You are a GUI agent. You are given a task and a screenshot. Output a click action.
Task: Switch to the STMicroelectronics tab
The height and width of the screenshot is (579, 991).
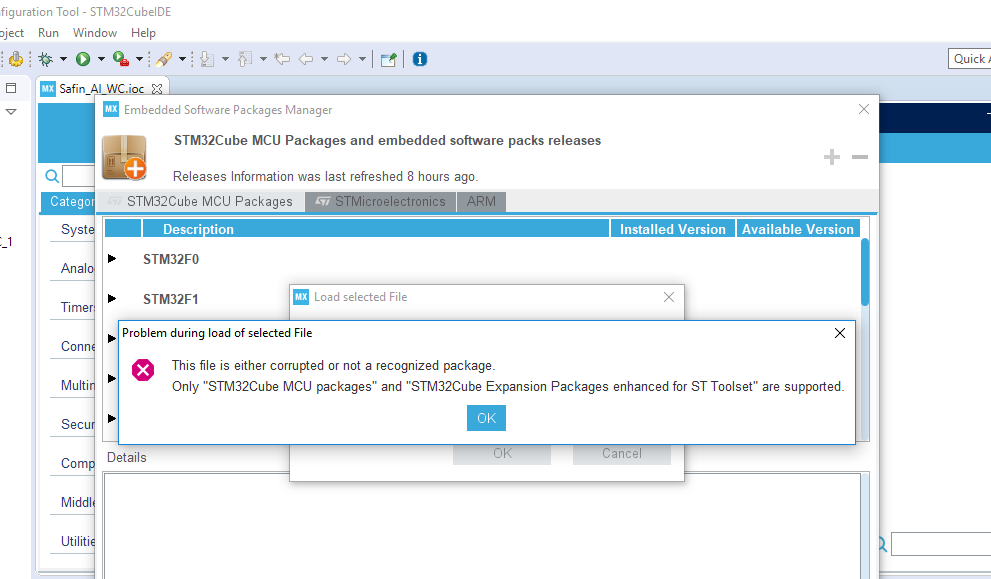tap(380, 202)
